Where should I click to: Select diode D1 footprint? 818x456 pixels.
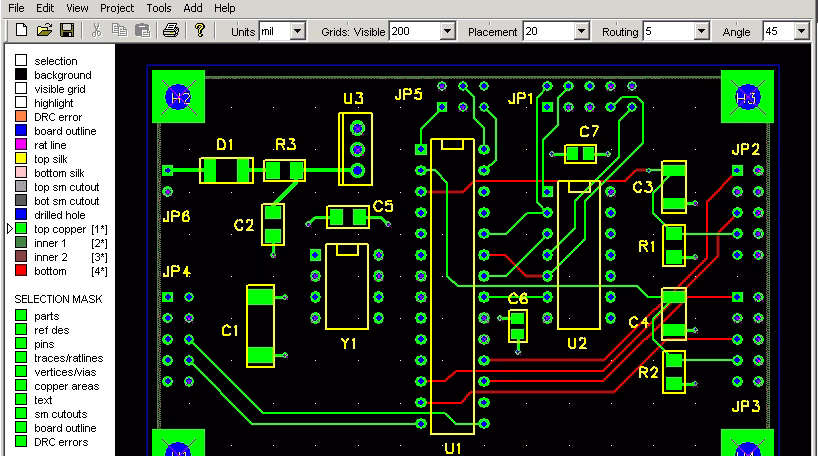[226, 170]
